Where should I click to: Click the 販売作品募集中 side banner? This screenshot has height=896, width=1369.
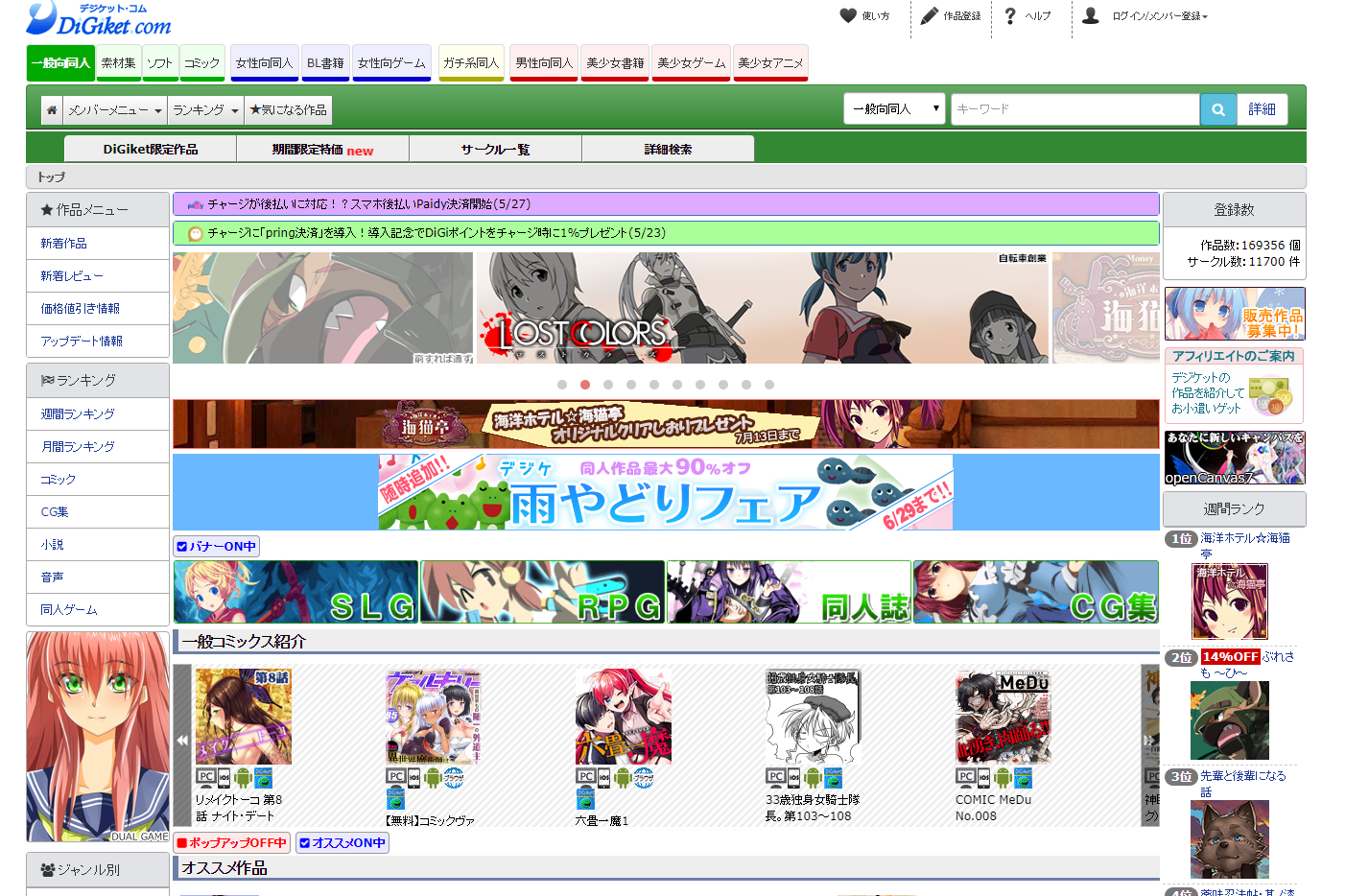pyautogui.click(x=1235, y=314)
